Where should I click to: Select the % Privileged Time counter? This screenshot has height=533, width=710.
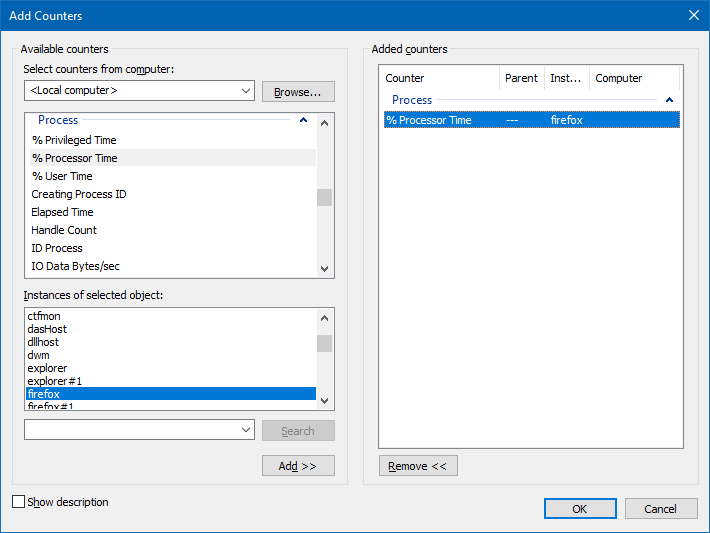(74, 140)
